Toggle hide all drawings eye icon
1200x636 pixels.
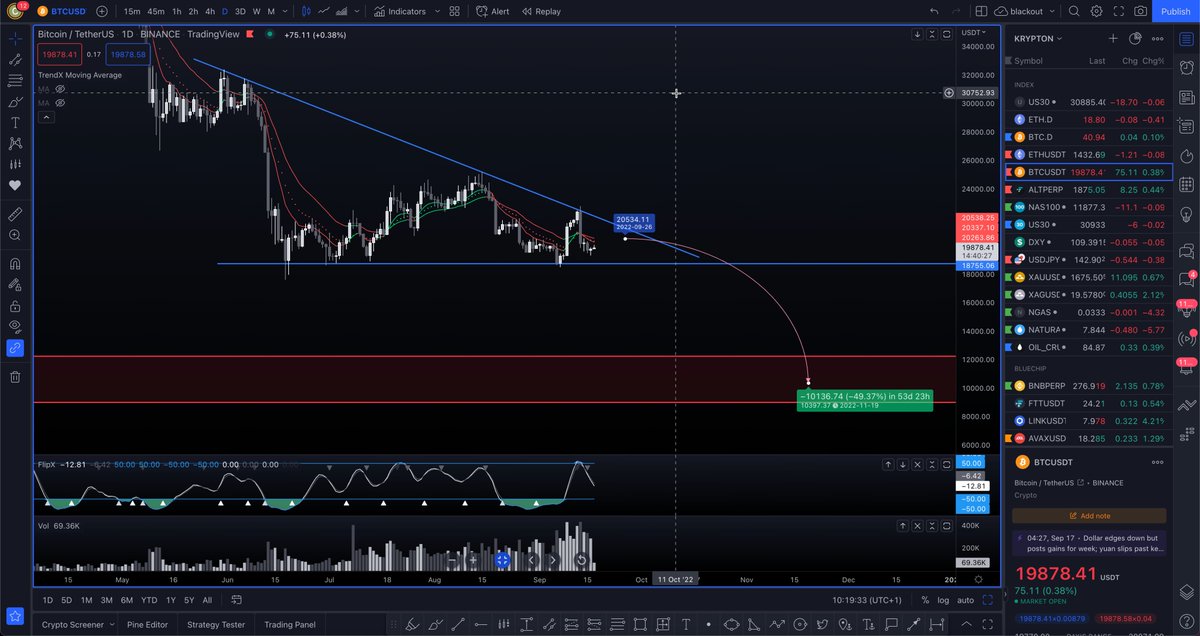(x=15, y=327)
